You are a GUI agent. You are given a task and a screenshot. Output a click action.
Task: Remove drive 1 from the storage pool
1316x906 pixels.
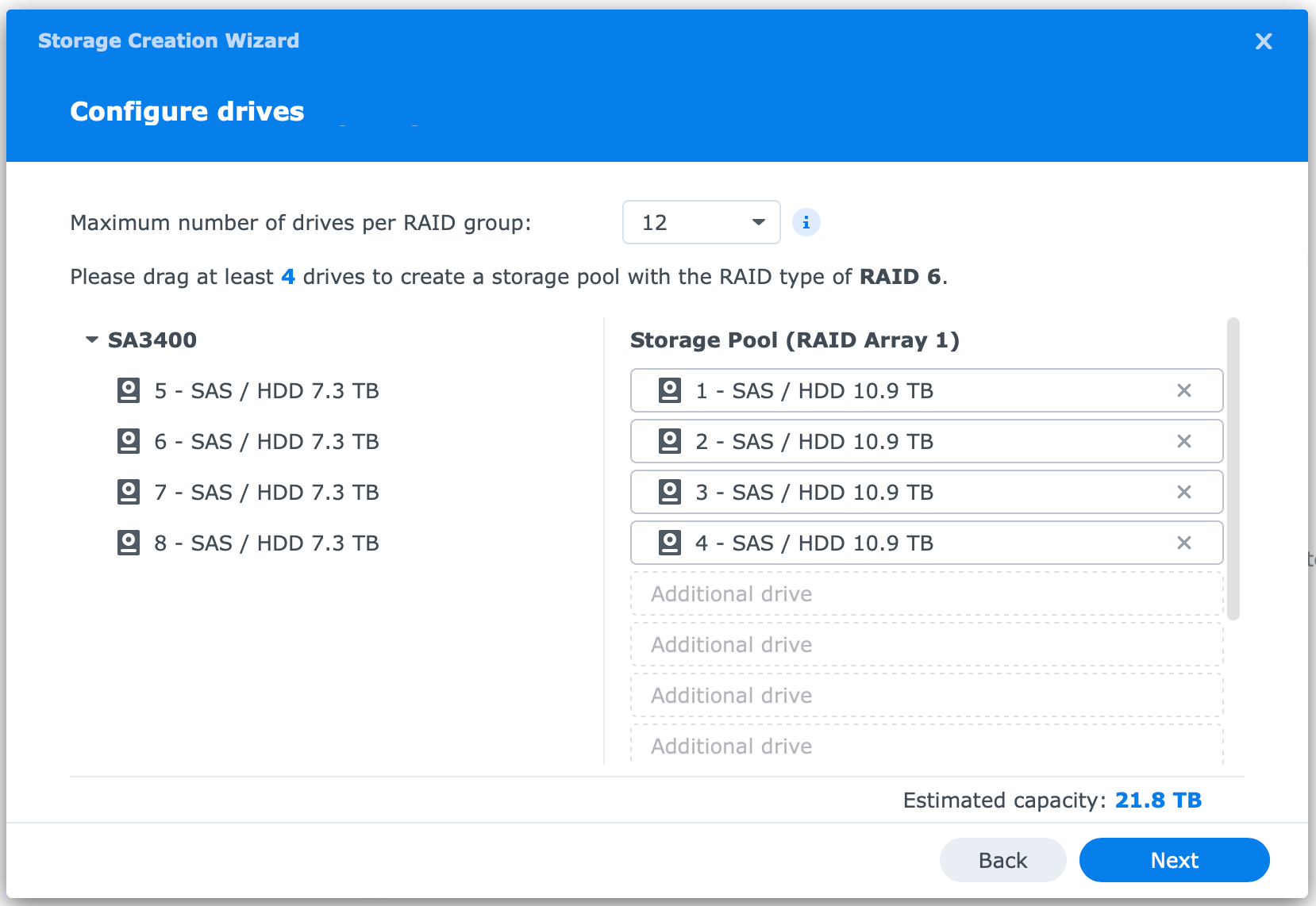(x=1183, y=390)
